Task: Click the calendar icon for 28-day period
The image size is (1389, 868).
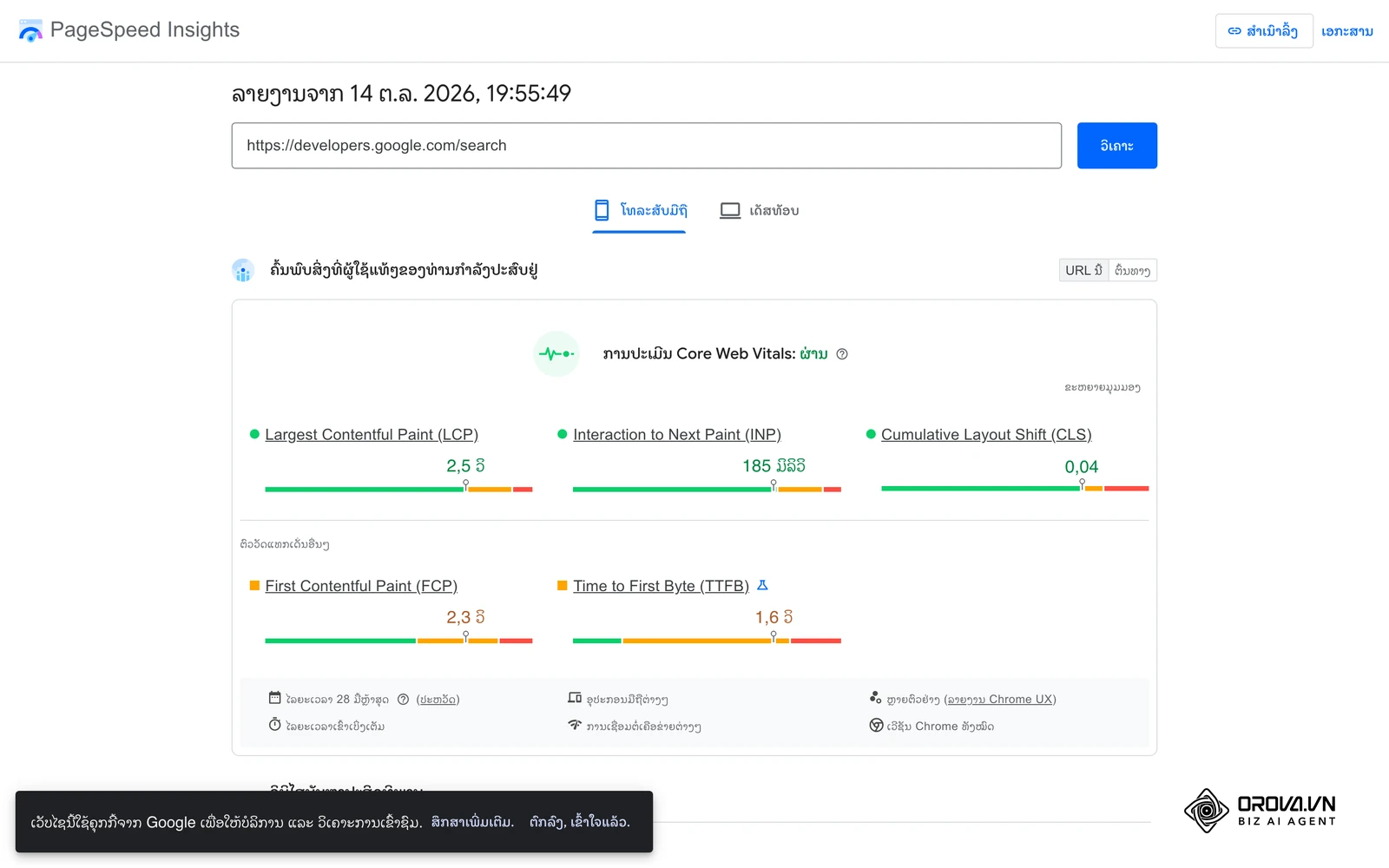Action: 274,698
